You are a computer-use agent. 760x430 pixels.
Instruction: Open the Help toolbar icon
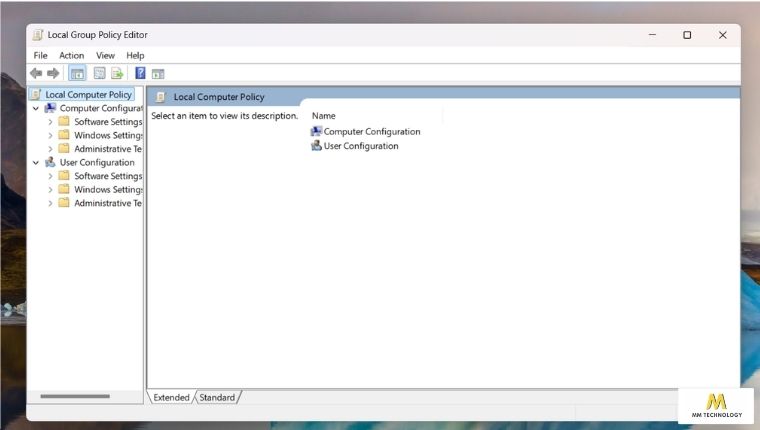click(140, 73)
